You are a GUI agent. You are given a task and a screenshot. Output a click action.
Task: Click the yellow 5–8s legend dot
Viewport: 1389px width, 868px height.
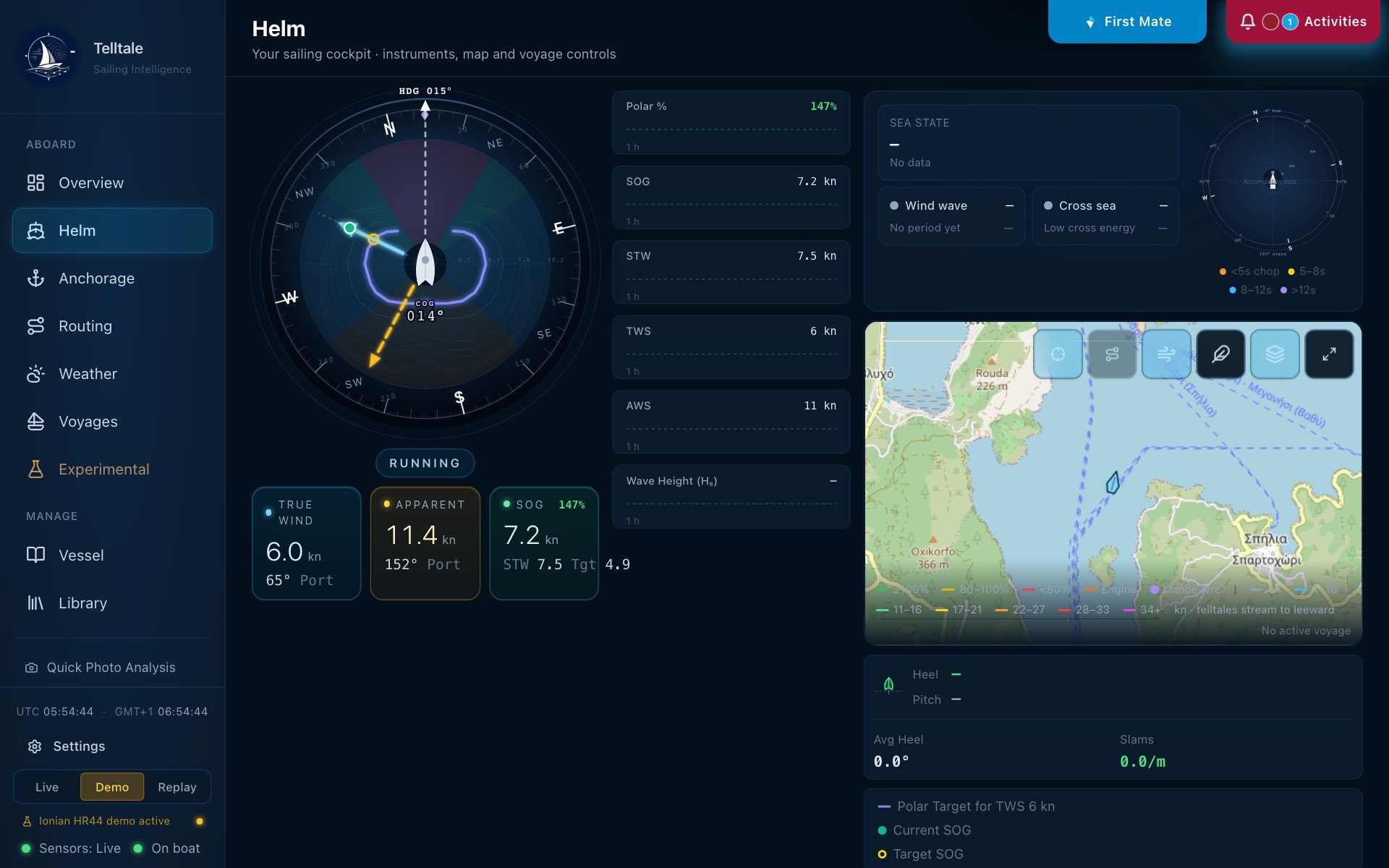(x=1291, y=271)
